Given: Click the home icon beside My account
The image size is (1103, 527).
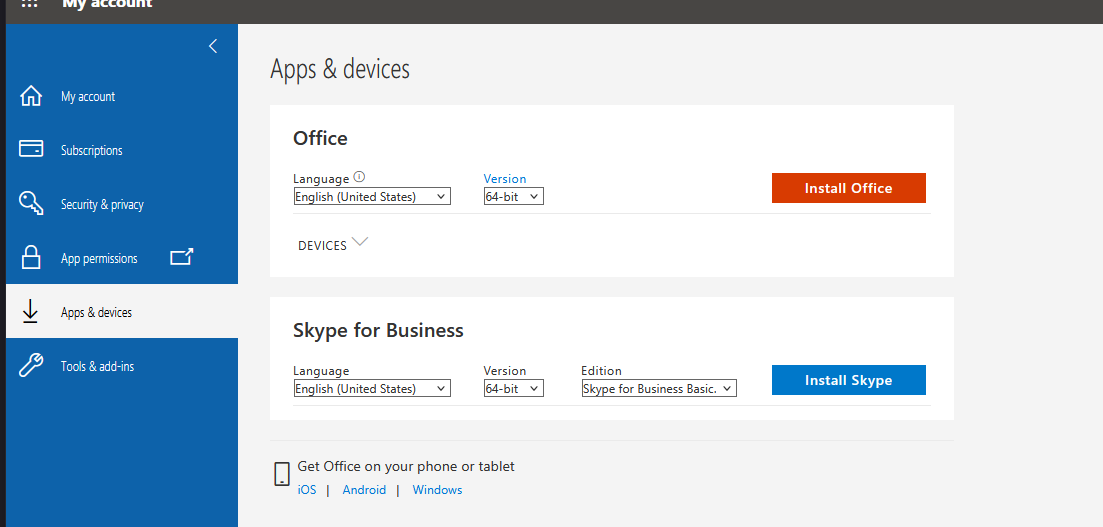Looking at the screenshot, I should [31, 96].
